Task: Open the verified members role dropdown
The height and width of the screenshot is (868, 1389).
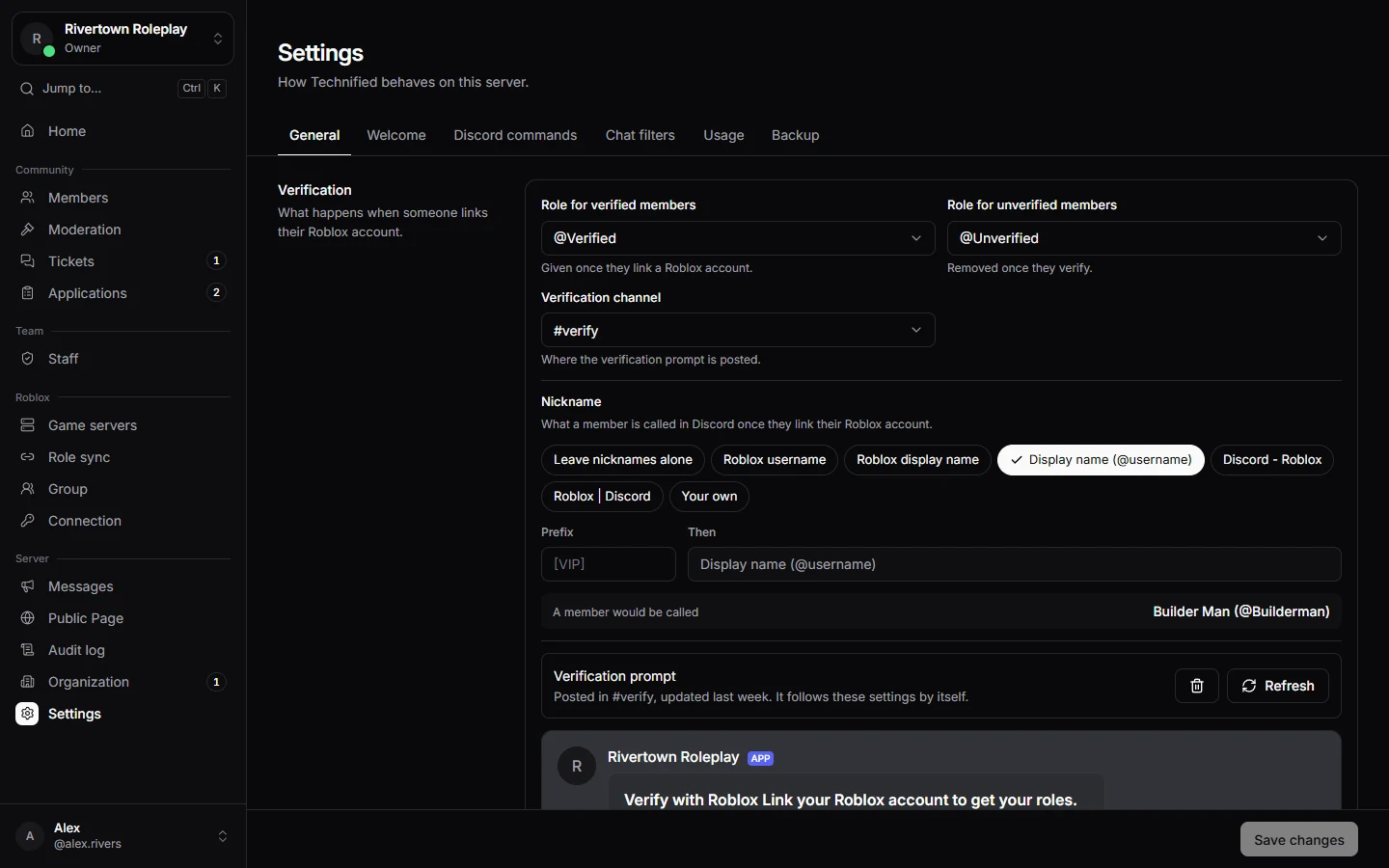Action: (x=738, y=238)
